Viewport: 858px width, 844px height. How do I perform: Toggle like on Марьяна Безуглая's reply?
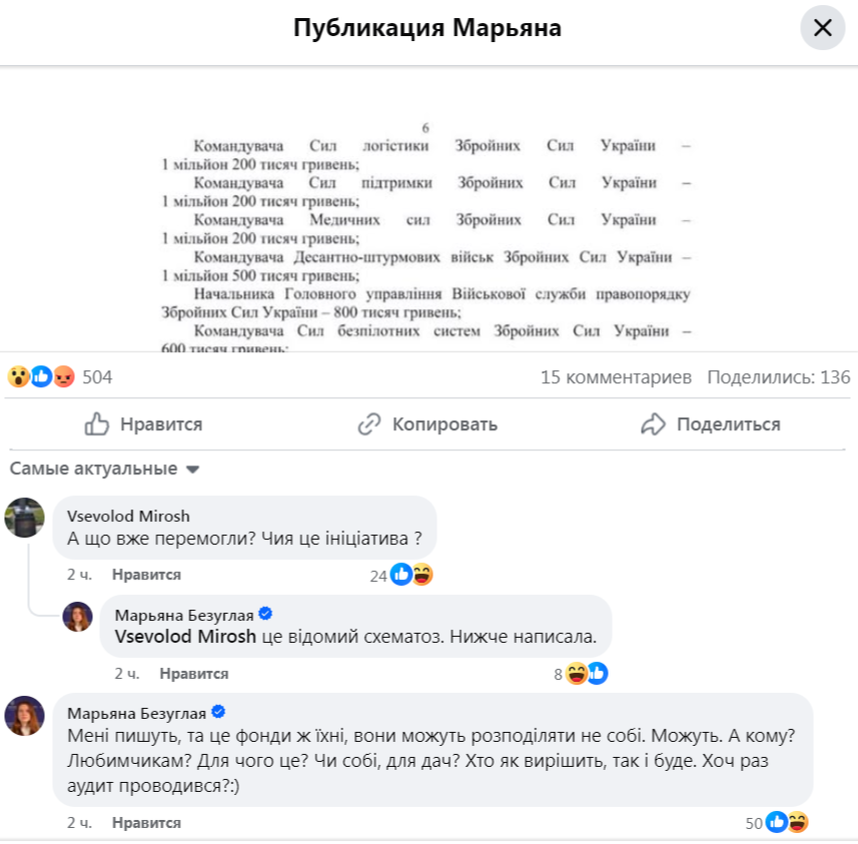pyautogui.click(x=196, y=673)
